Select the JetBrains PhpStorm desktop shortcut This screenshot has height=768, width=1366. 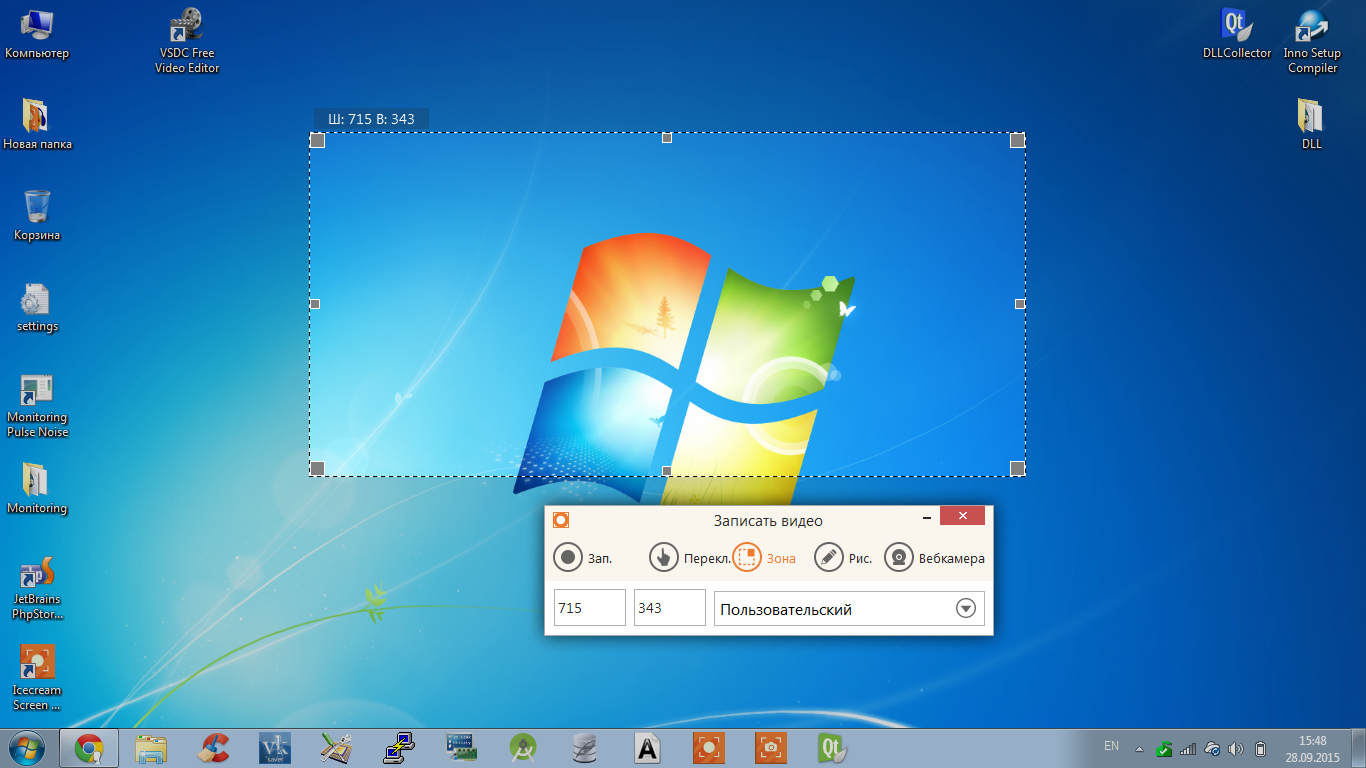37,589
